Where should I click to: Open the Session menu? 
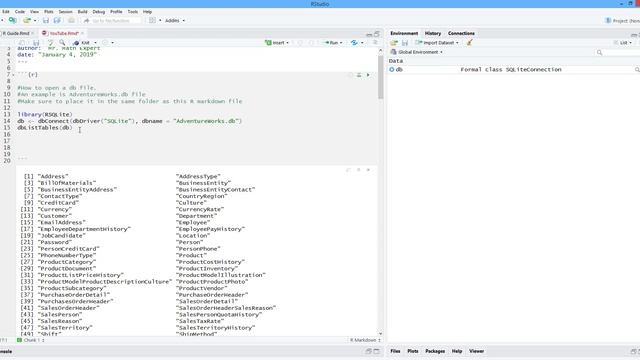click(65, 12)
